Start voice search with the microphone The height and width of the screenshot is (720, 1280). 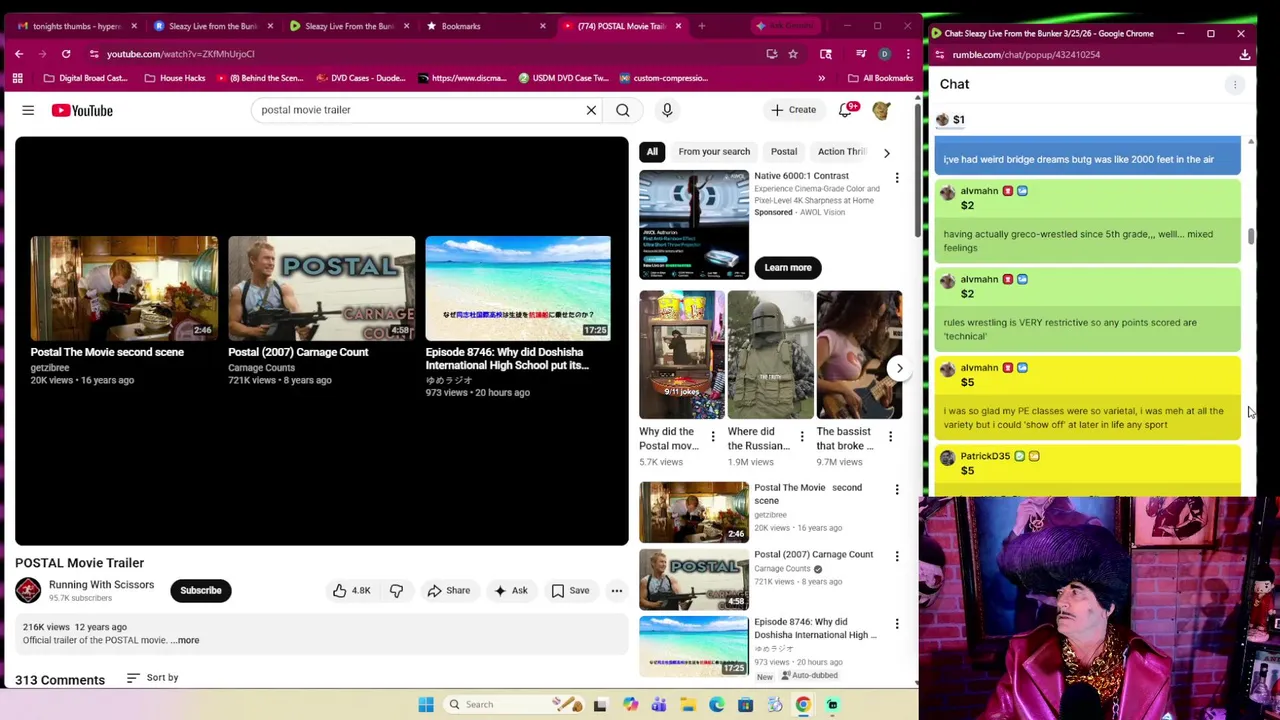coord(667,110)
